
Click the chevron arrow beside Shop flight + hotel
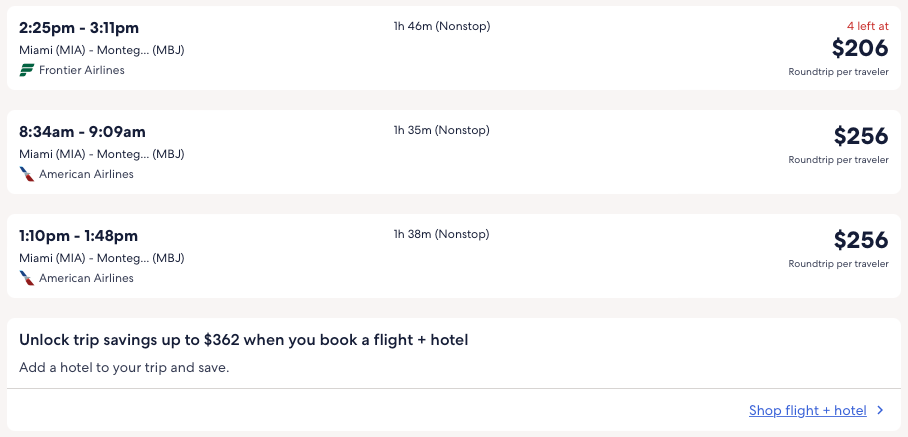880,410
